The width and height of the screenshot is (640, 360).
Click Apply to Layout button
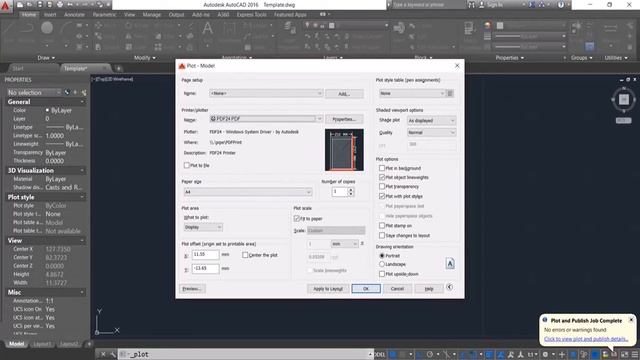[328, 289]
